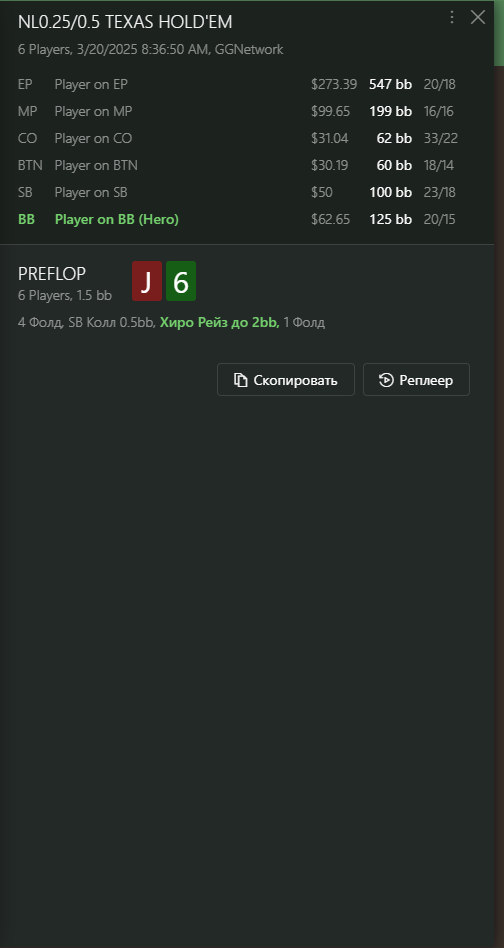Select the Player on BTN row
This screenshot has width=504, height=948.
(247, 165)
